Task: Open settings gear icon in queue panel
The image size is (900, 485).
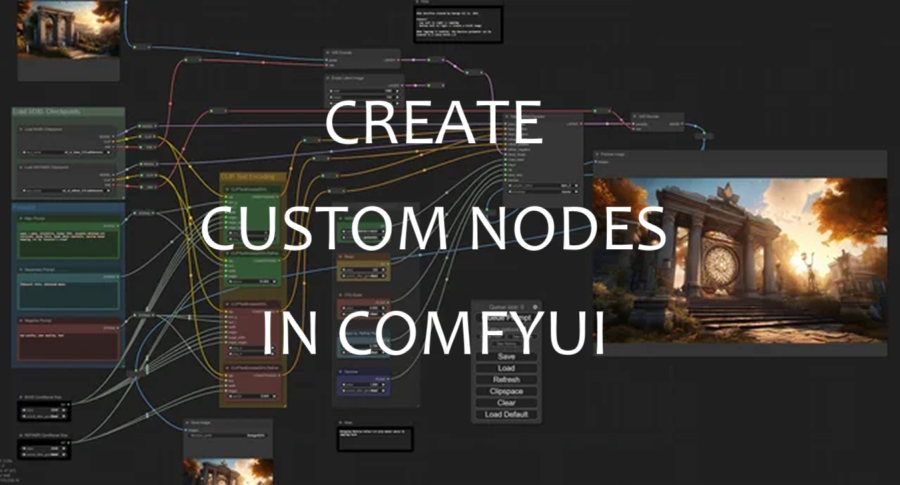Action: click(535, 307)
